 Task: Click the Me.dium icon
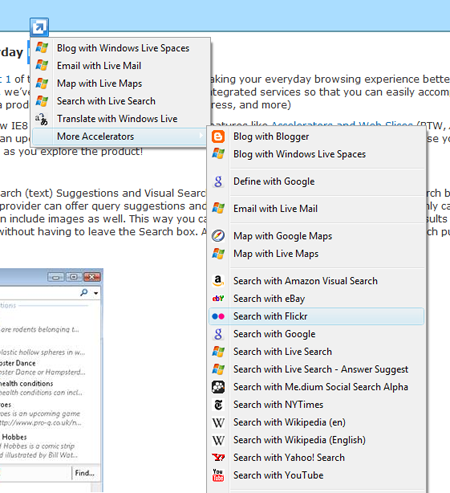point(218,387)
